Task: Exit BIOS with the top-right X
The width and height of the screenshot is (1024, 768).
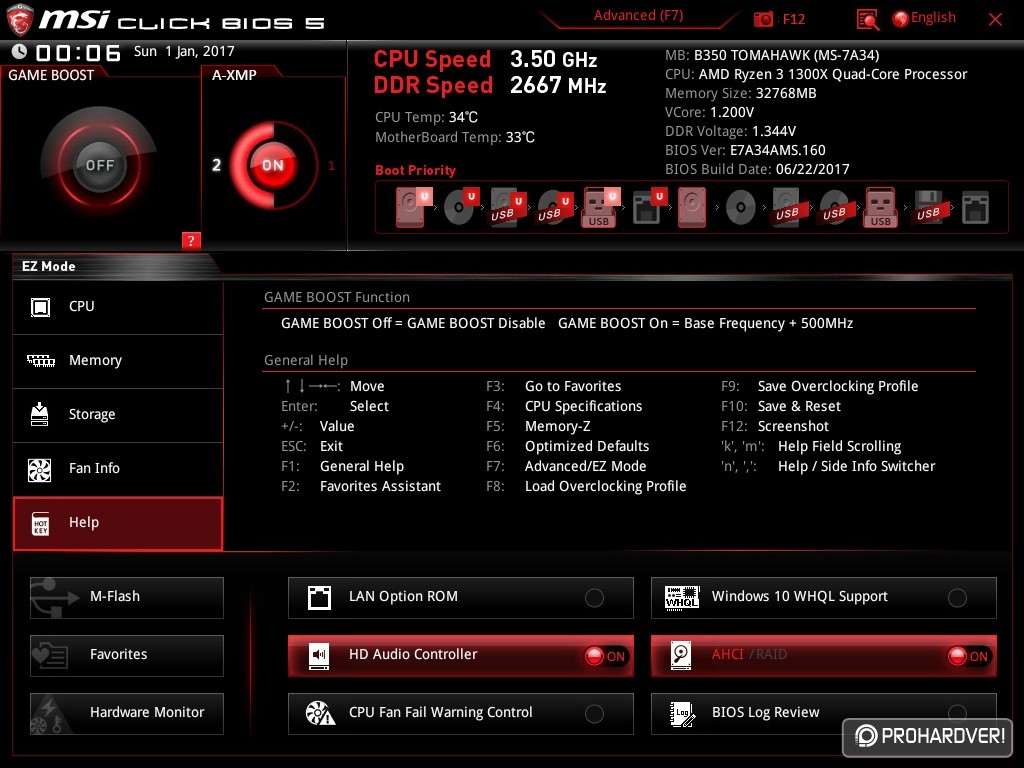Action: (995, 20)
